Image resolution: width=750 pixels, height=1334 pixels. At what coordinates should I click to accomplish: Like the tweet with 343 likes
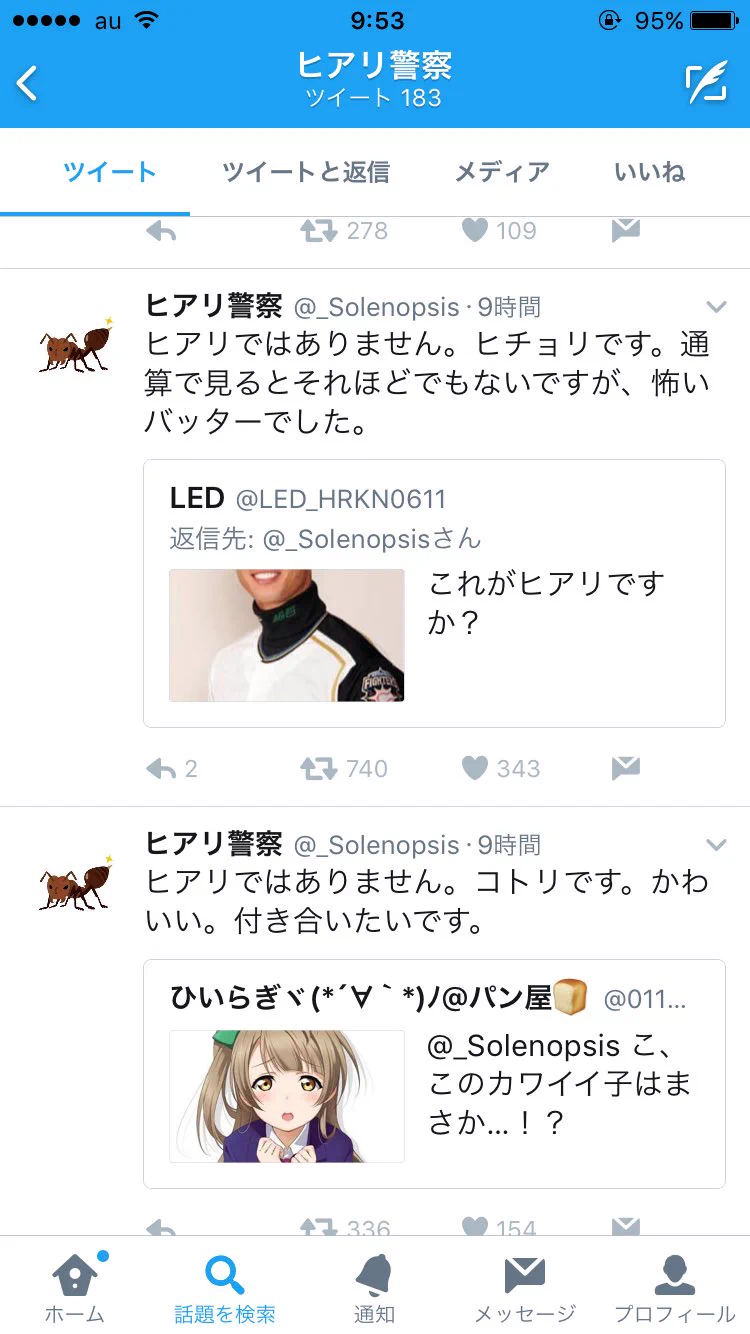pos(474,768)
